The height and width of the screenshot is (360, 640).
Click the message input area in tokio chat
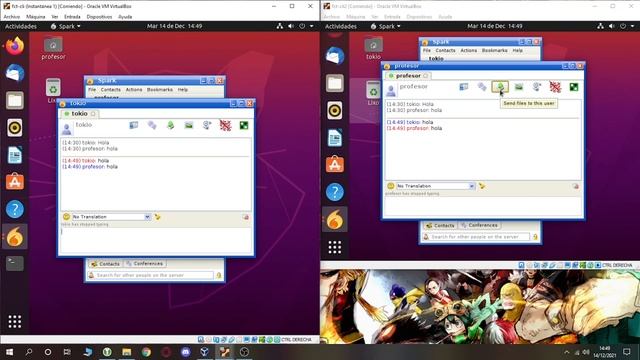click(x=156, y=240)
